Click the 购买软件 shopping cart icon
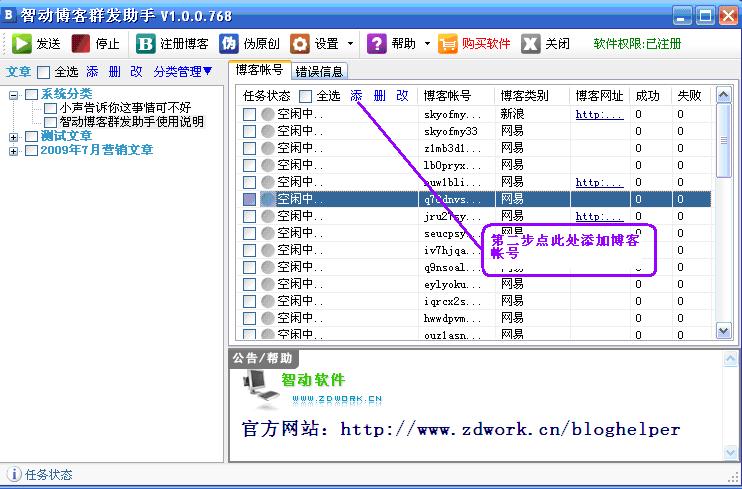Image resolution: width=742 pixels, height=489 pixels. pos(448,44)
